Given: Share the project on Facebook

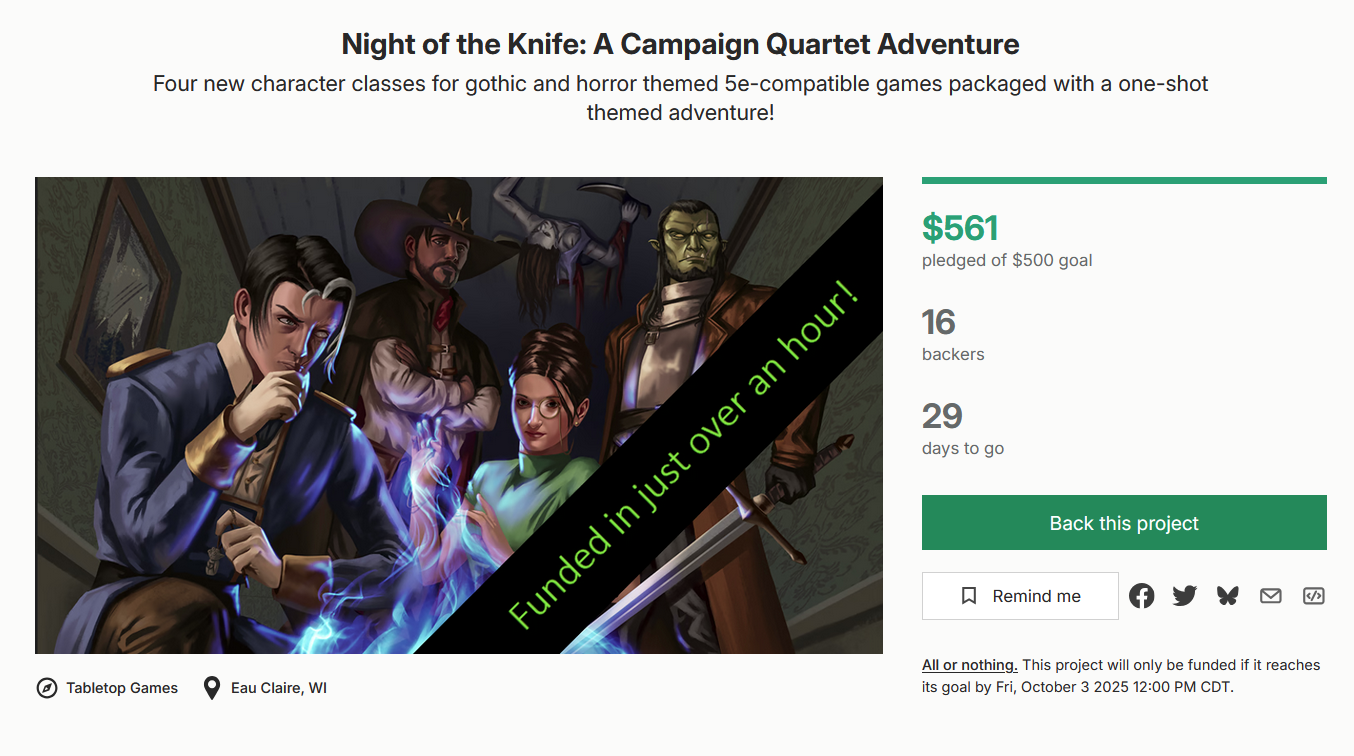Looking at the screenshot, I should click(x=1141, y=596).
